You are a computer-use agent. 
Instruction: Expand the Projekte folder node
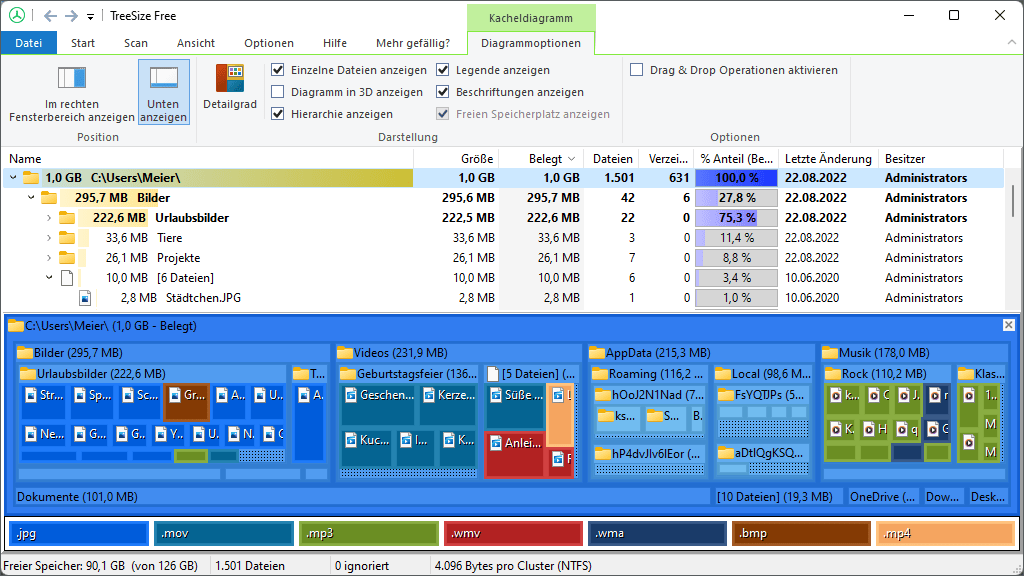(x=49, y=258)
